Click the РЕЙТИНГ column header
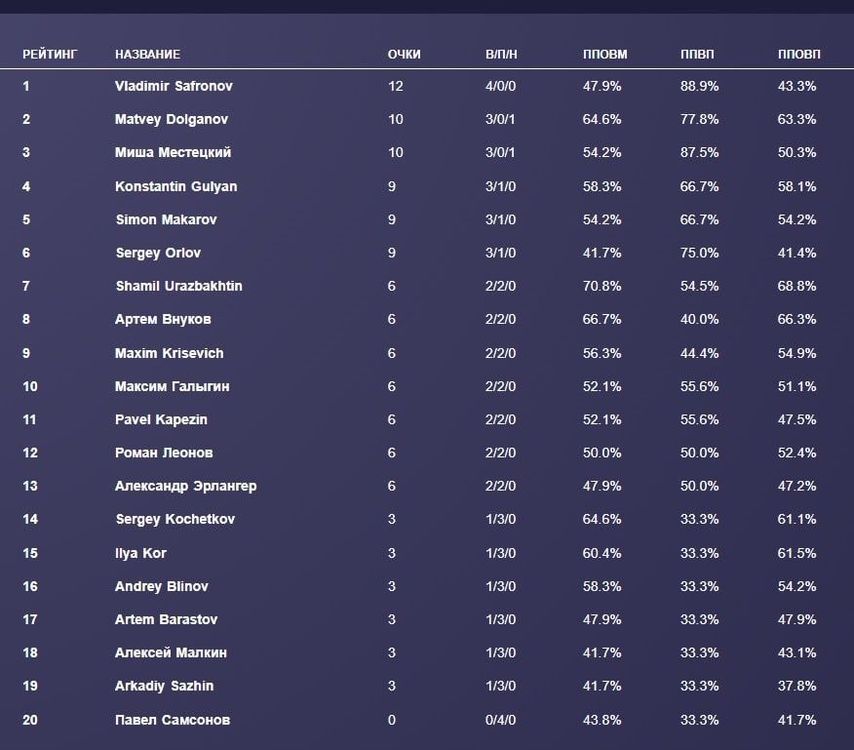This screenshot has height=750, width=854. pyautogui.click(x=50, y=54)
